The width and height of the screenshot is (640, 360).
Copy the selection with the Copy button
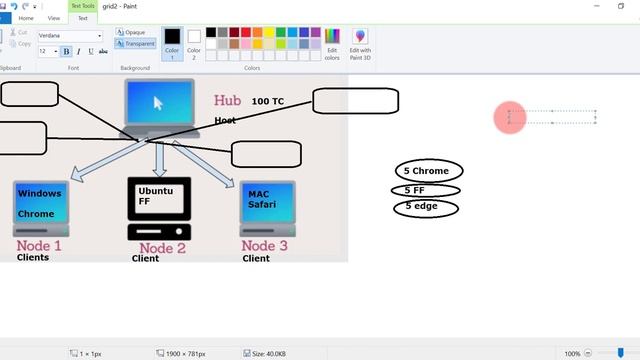tap(20, 44)
